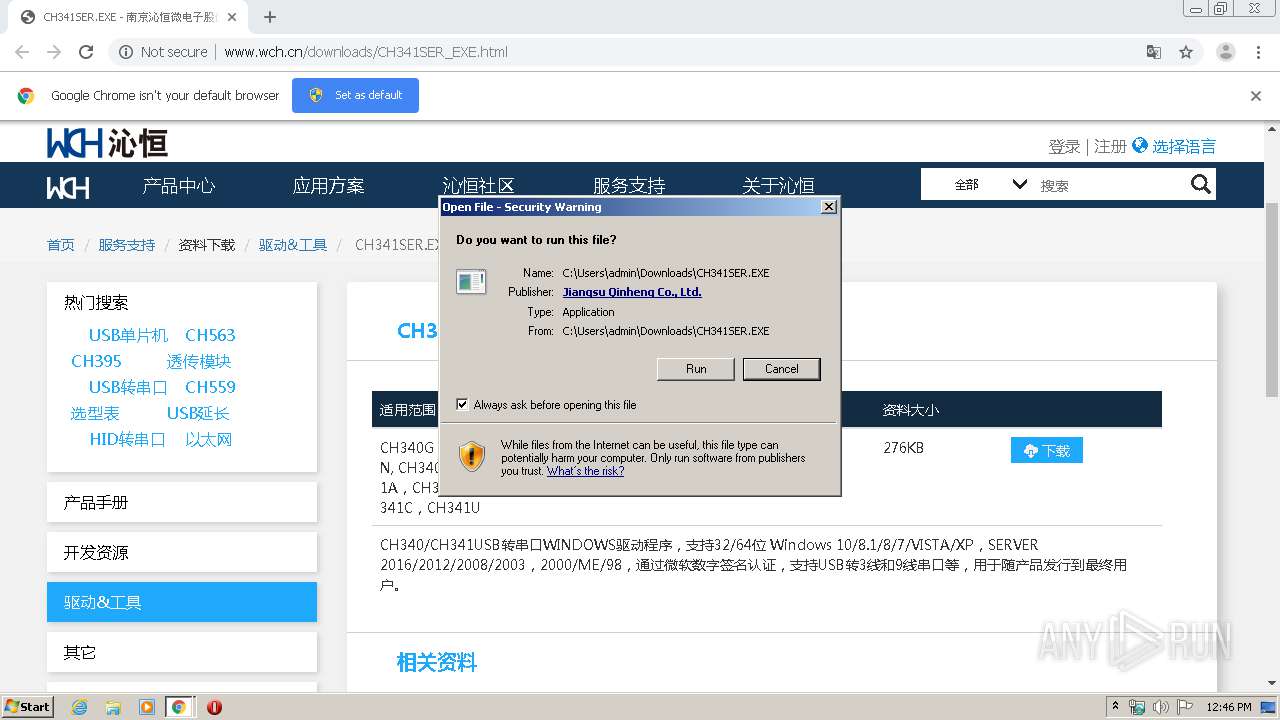Focus the 搜索 search input field
This screenshot has width=1280, height=720.
point(1110,185)
